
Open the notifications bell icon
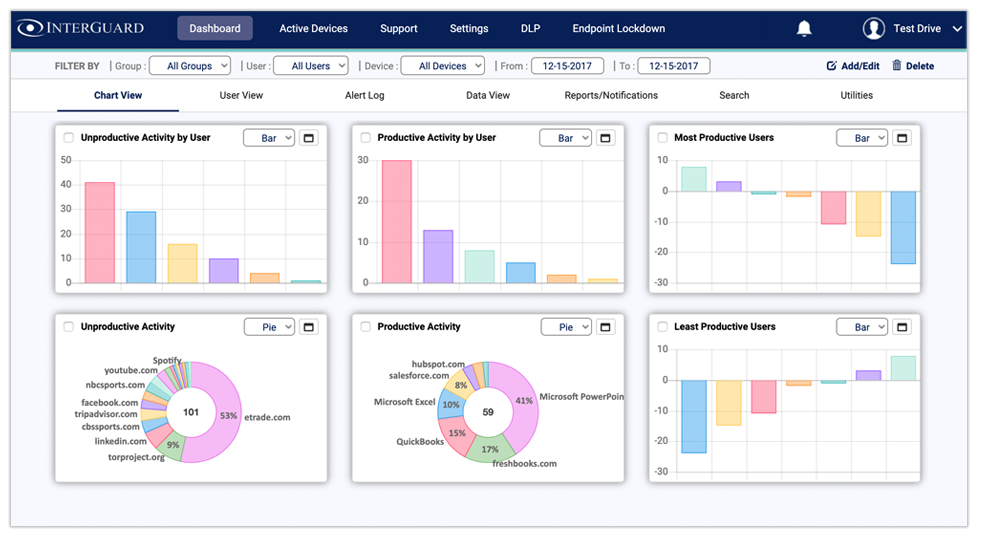(x=804, y=29)
